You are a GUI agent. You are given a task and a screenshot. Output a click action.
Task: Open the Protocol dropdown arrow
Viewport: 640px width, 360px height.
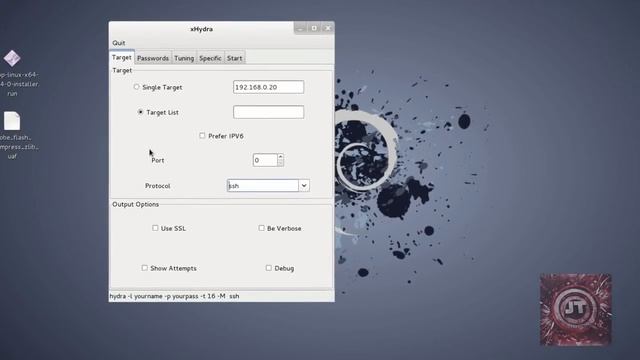point(304,186)
